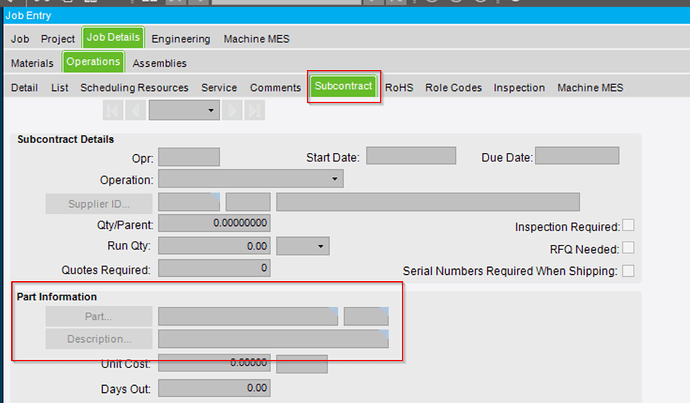This screenshot has height=403, width=690.
Task: Select the Subcontract sub-tab
Action: (344, 86)
